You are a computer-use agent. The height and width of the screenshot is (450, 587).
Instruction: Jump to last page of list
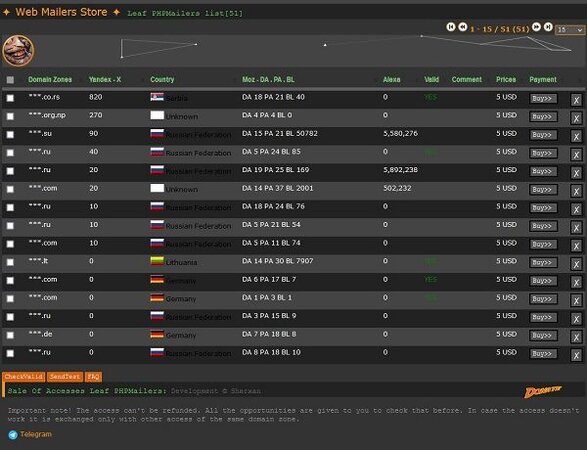pyautogui.click(x=548, y=27)
